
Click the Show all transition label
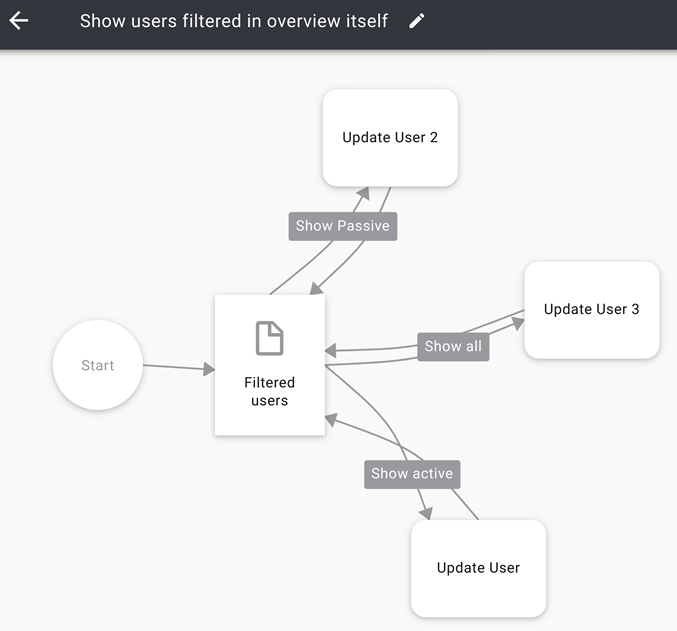click(x=453, y=346)
